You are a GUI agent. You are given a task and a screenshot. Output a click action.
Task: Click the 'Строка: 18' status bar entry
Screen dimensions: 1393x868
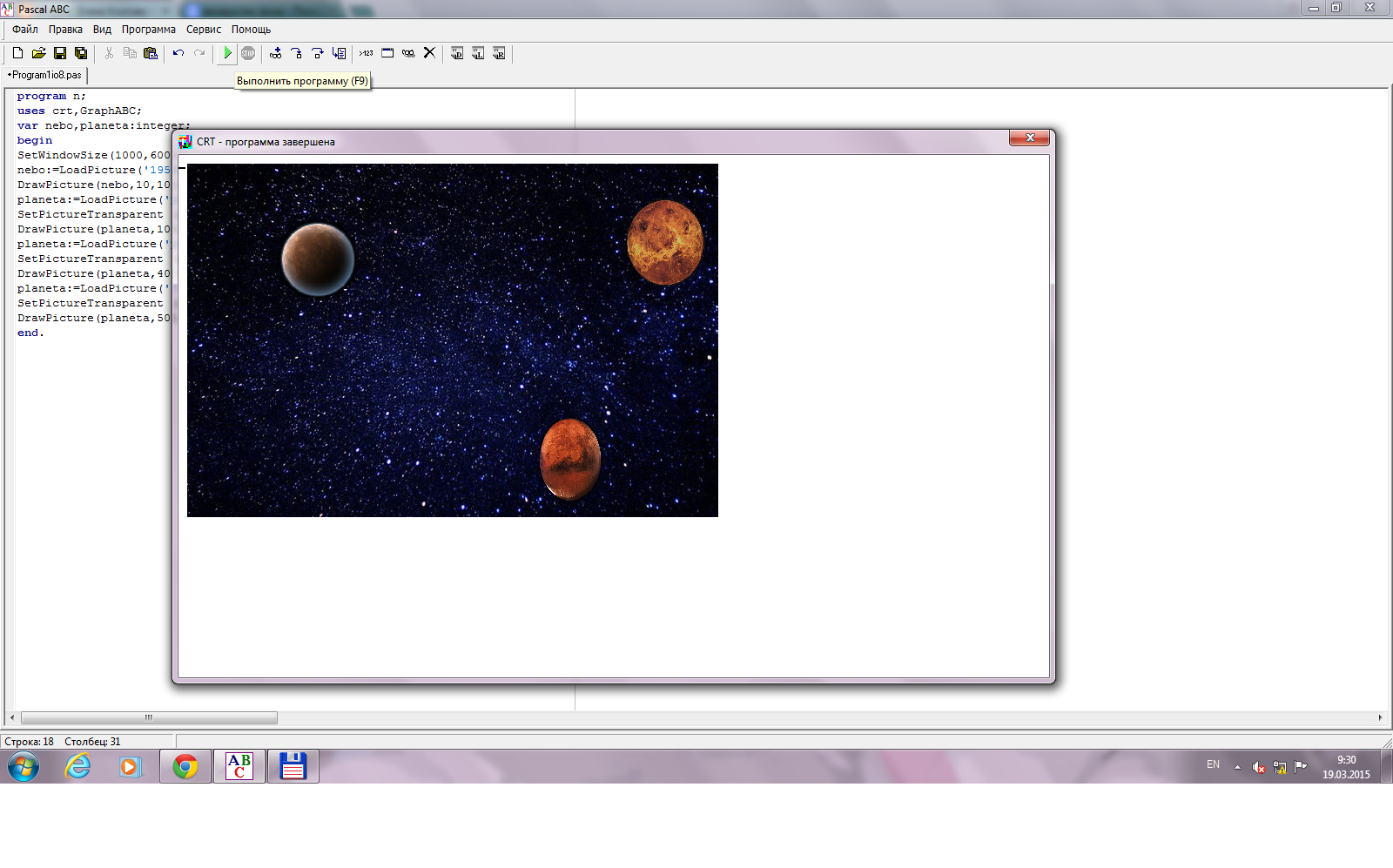click(x=29, y=742)
